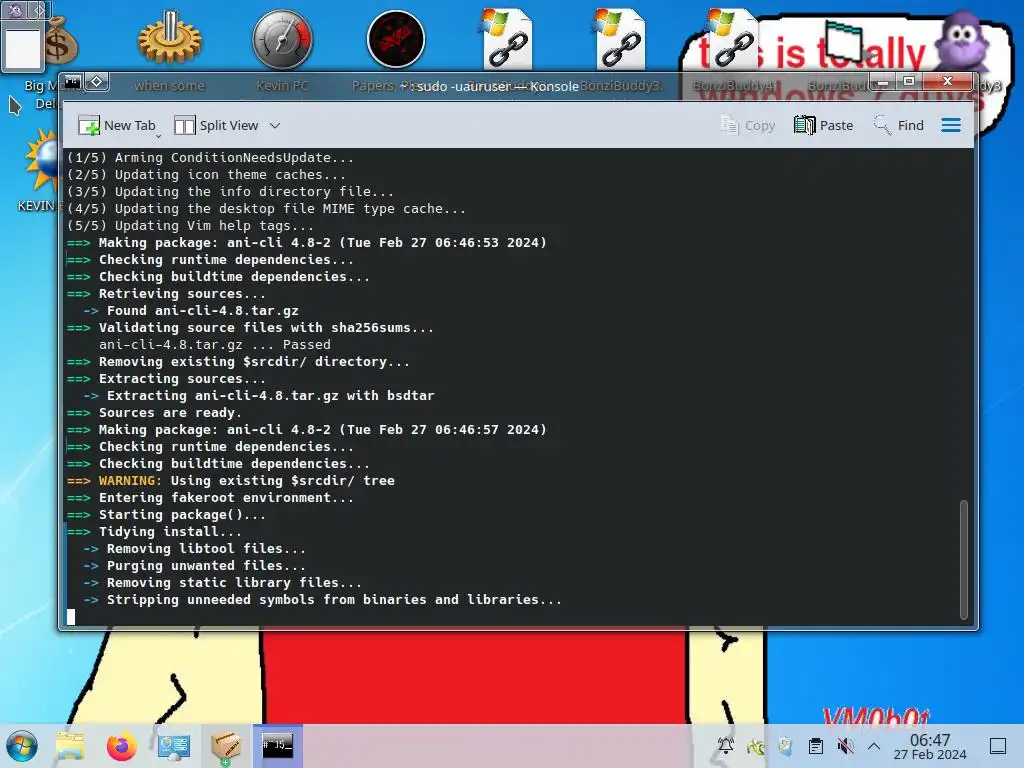Close the Konsole window
This screenshot has height=768, width=1024.
point(948,82)
